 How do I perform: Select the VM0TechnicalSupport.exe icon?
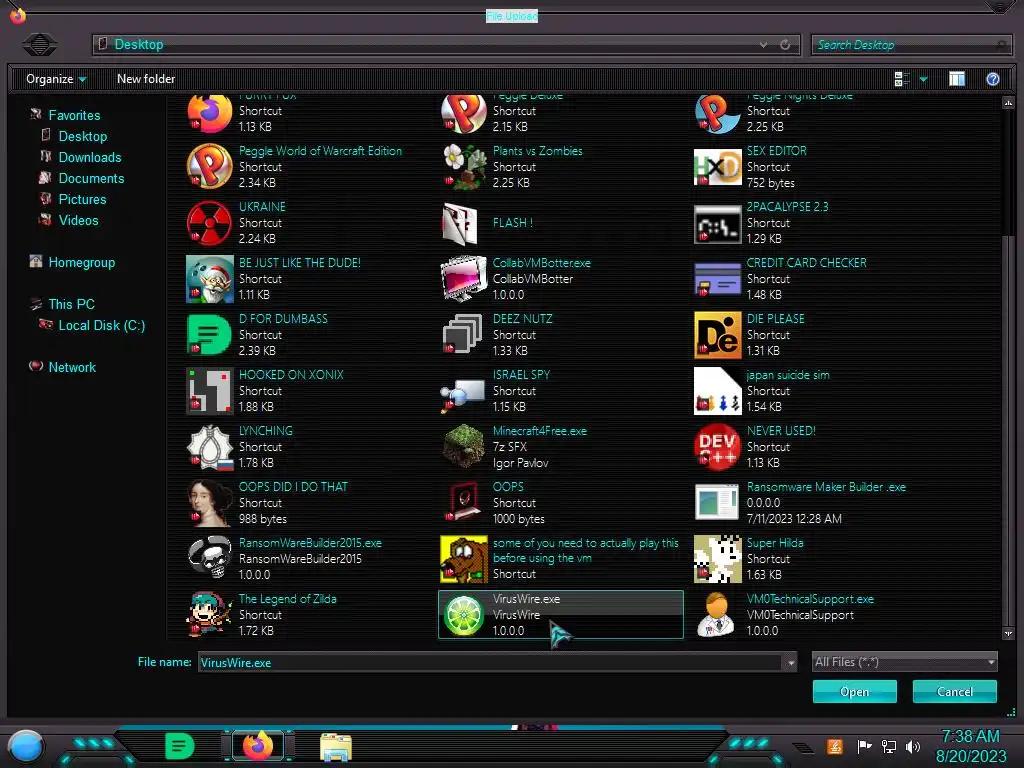716,615
